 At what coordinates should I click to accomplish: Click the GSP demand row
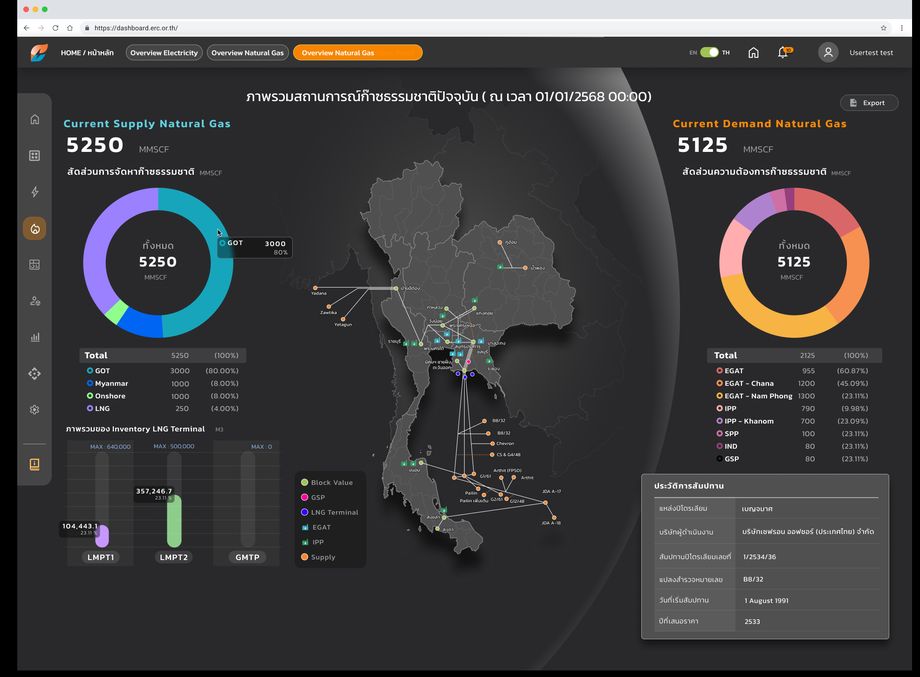[x=793, y=459]
